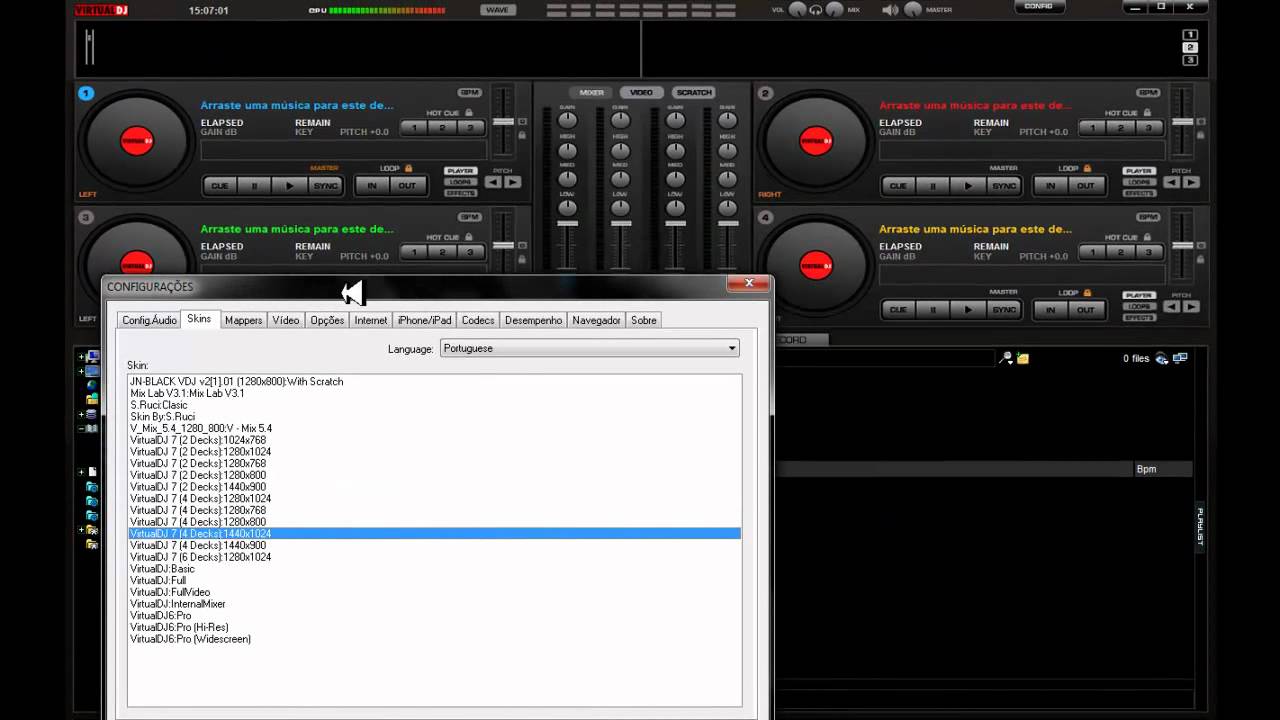Image resolution: width=1280 pixels, height=720 pixels.
Task: Show the EFFECTS panel on deck 1
Action: coord(461,193)
